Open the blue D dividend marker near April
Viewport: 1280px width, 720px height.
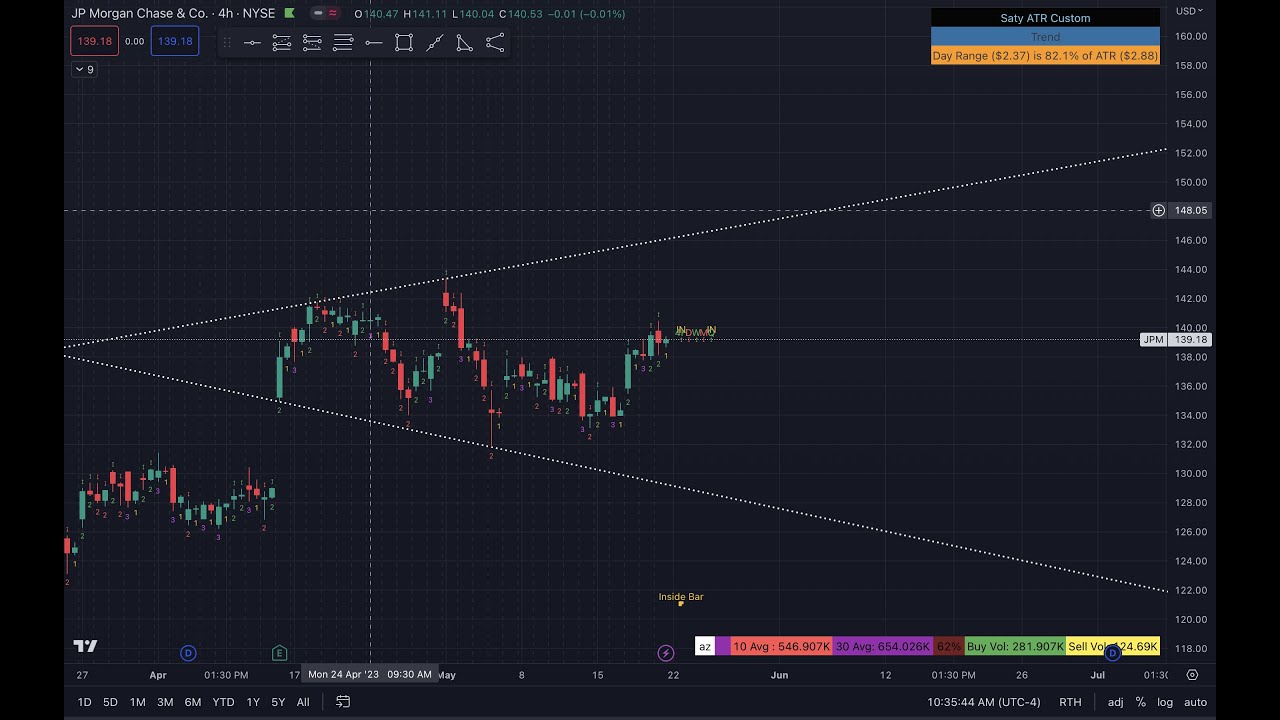click(x=188, y=653)
